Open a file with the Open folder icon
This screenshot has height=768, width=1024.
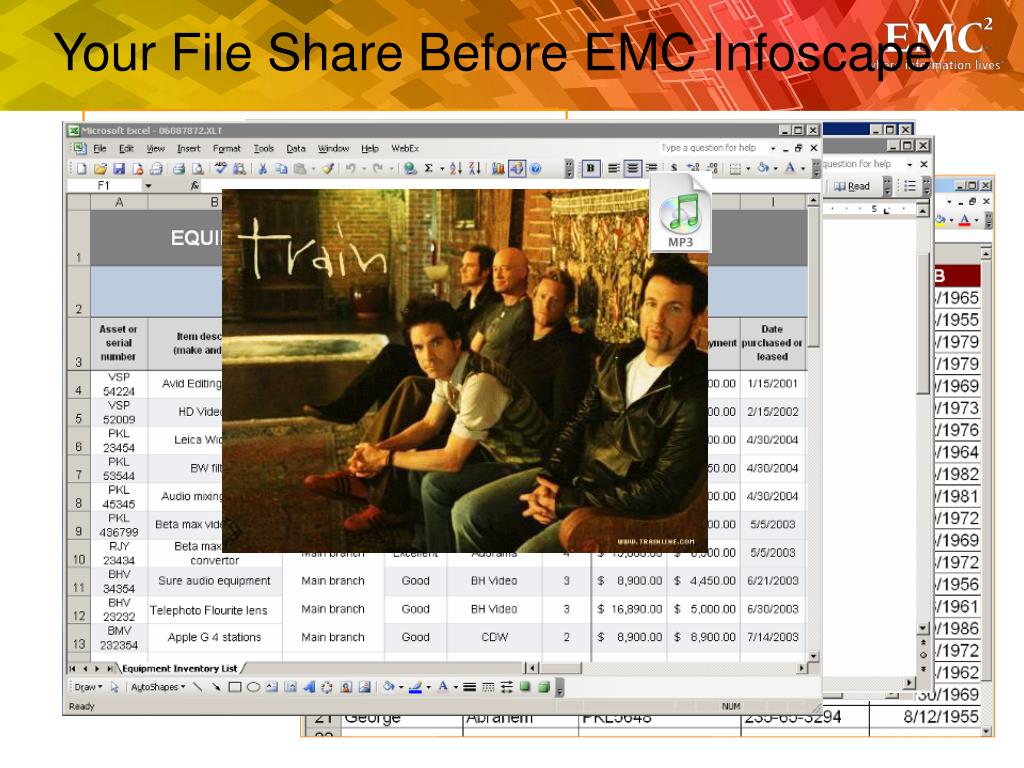[x=100, y=168]
